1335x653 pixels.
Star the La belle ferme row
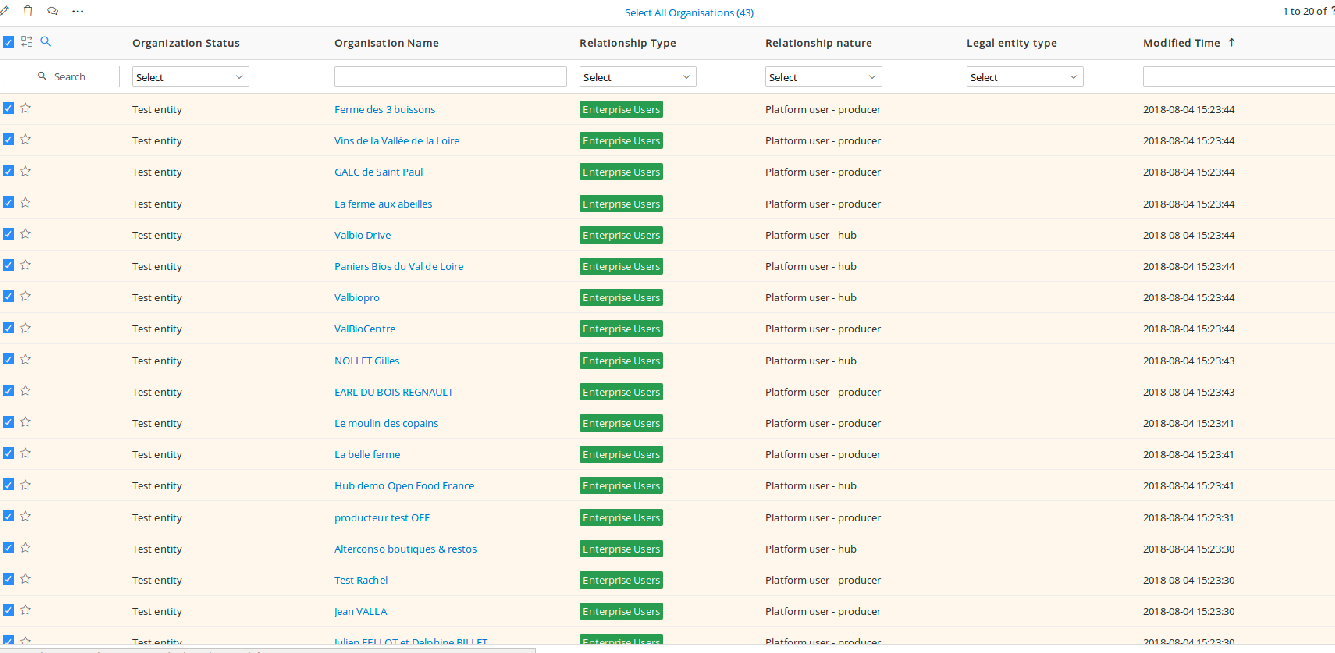[x=26, y=453]
